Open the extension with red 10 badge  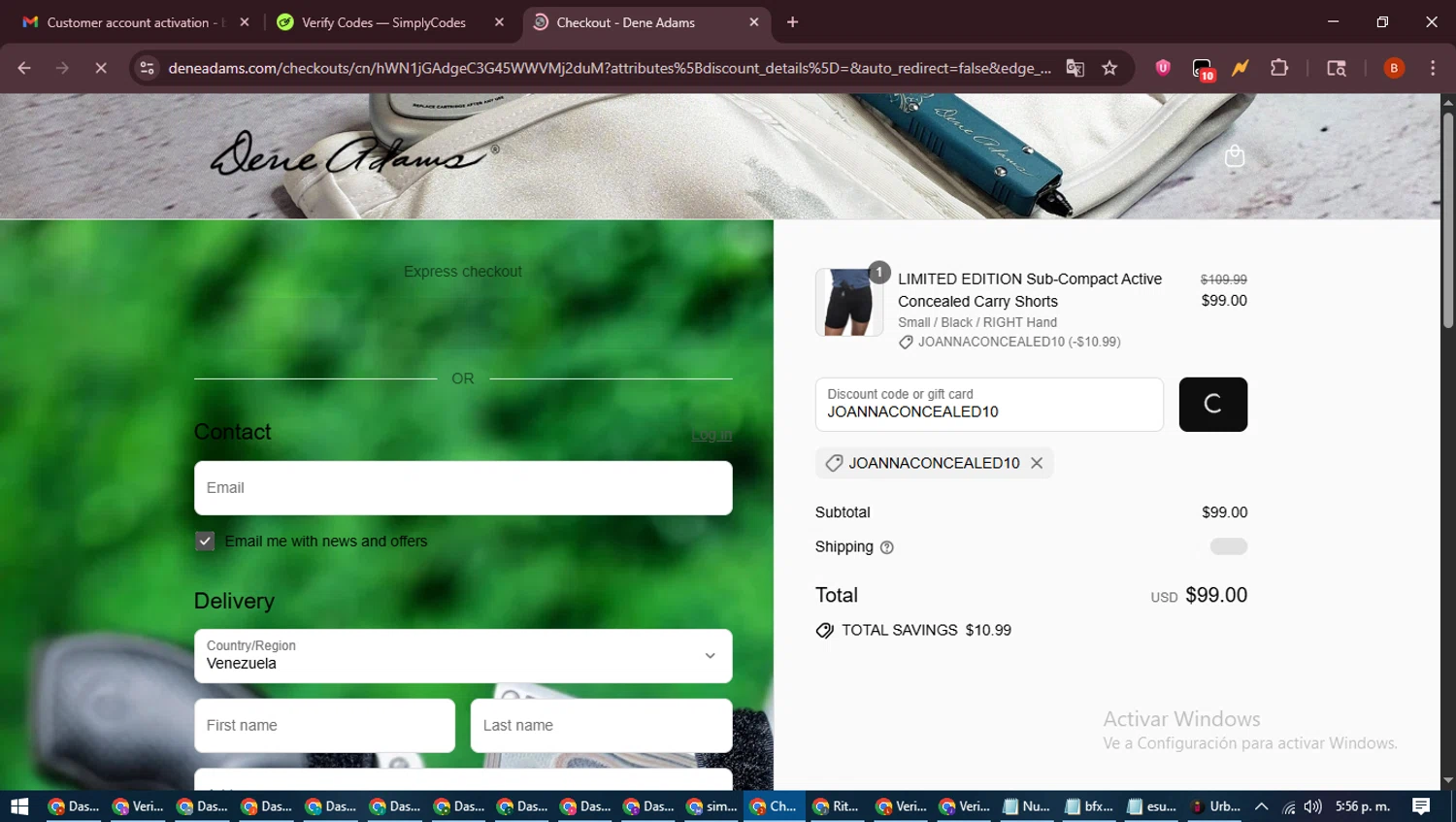tap(1203, 69)
